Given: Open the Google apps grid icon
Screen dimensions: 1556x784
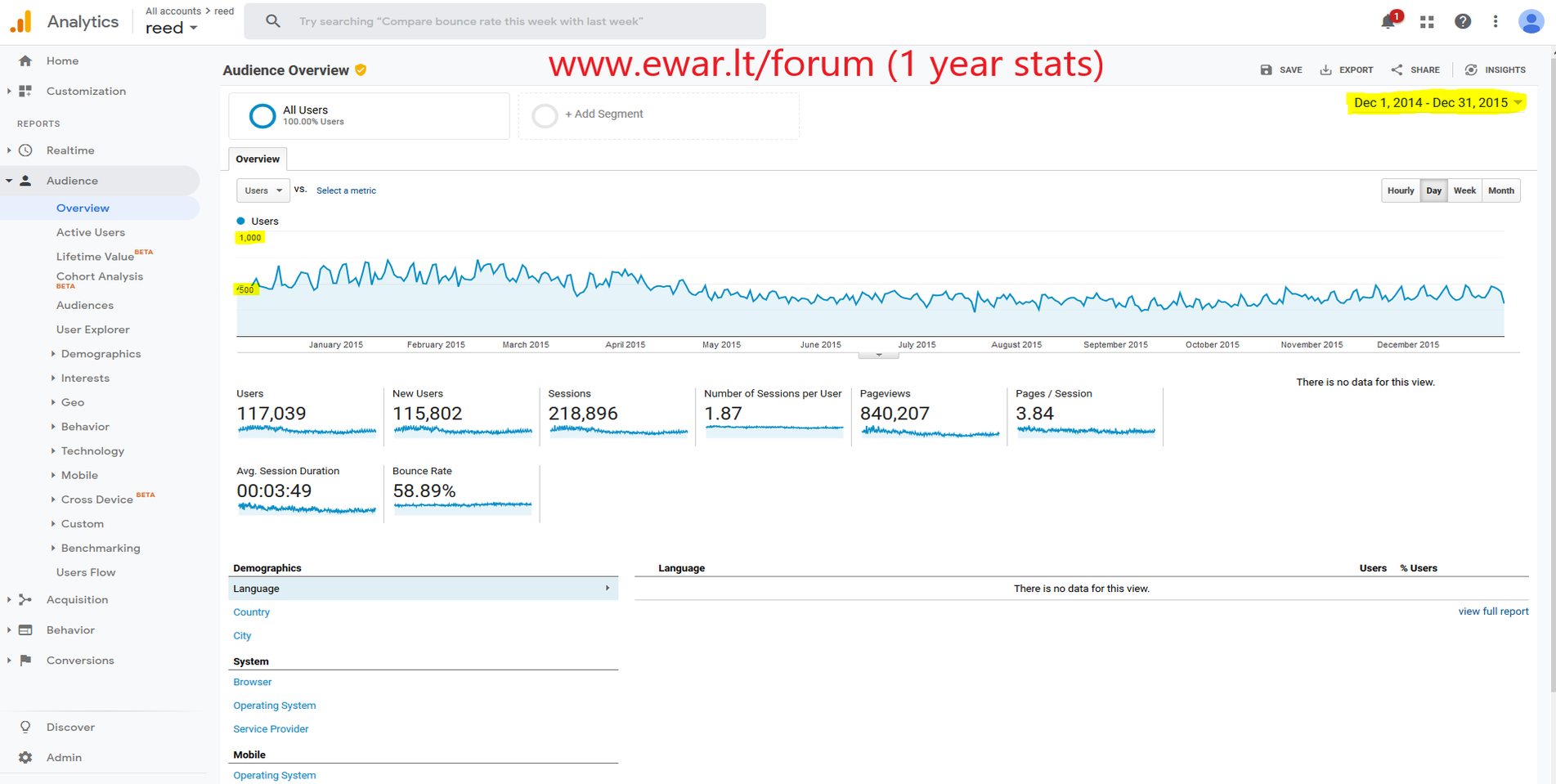Looking at the screenshot, I should 1427,22.
